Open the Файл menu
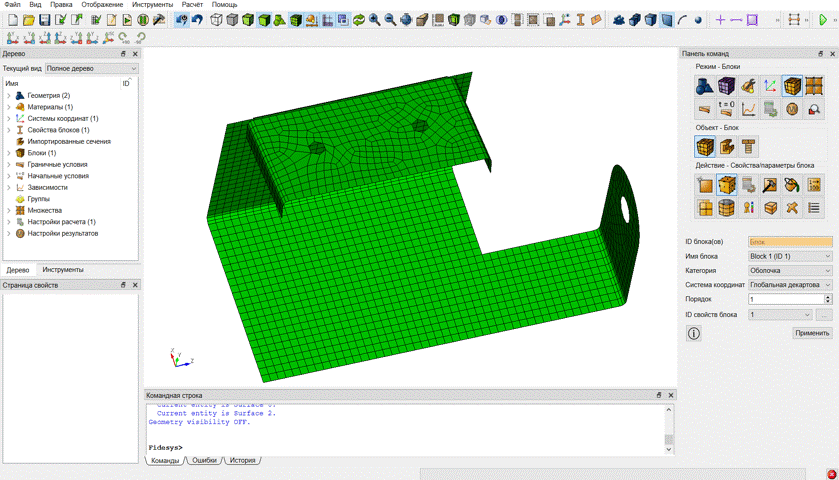Viewport: 839px width, 480px height. click(12, 4)
